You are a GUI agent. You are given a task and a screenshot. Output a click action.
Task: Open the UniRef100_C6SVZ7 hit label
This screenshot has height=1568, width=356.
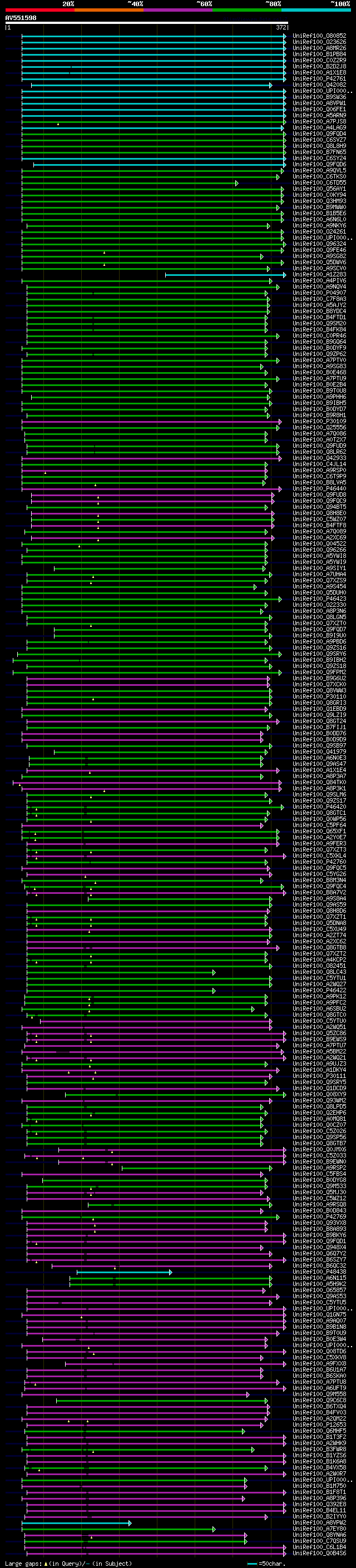pos(319,140)
